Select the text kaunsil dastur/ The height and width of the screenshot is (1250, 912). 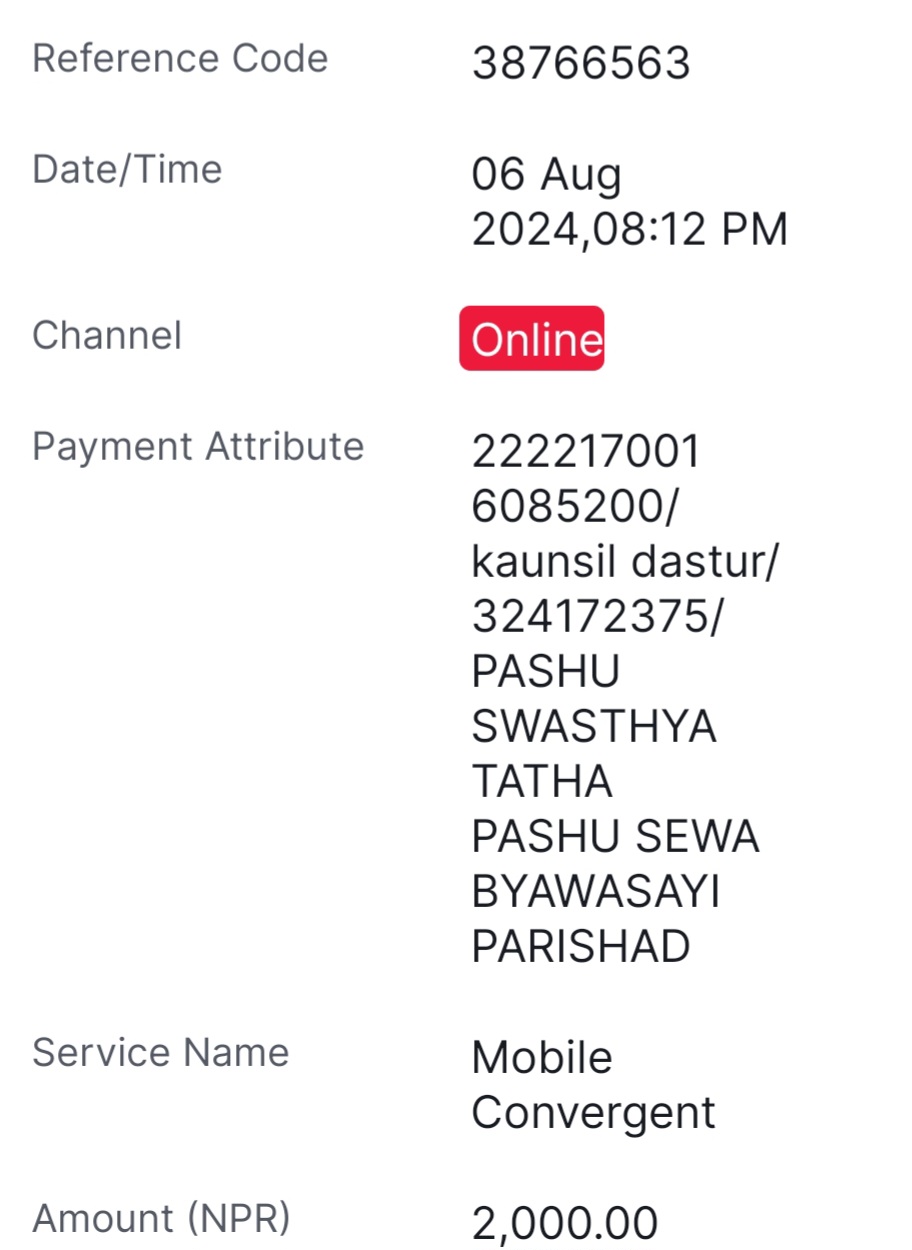pyautogui.click(x=624, y=563)
